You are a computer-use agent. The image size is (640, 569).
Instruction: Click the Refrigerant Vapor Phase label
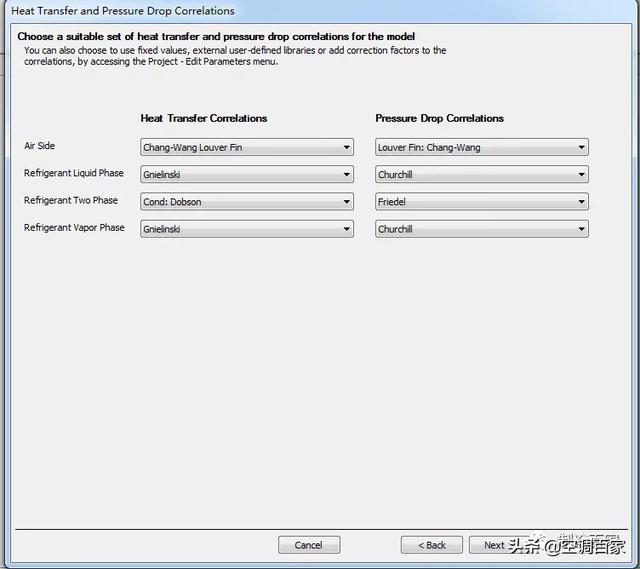click(x=74, y=228)
